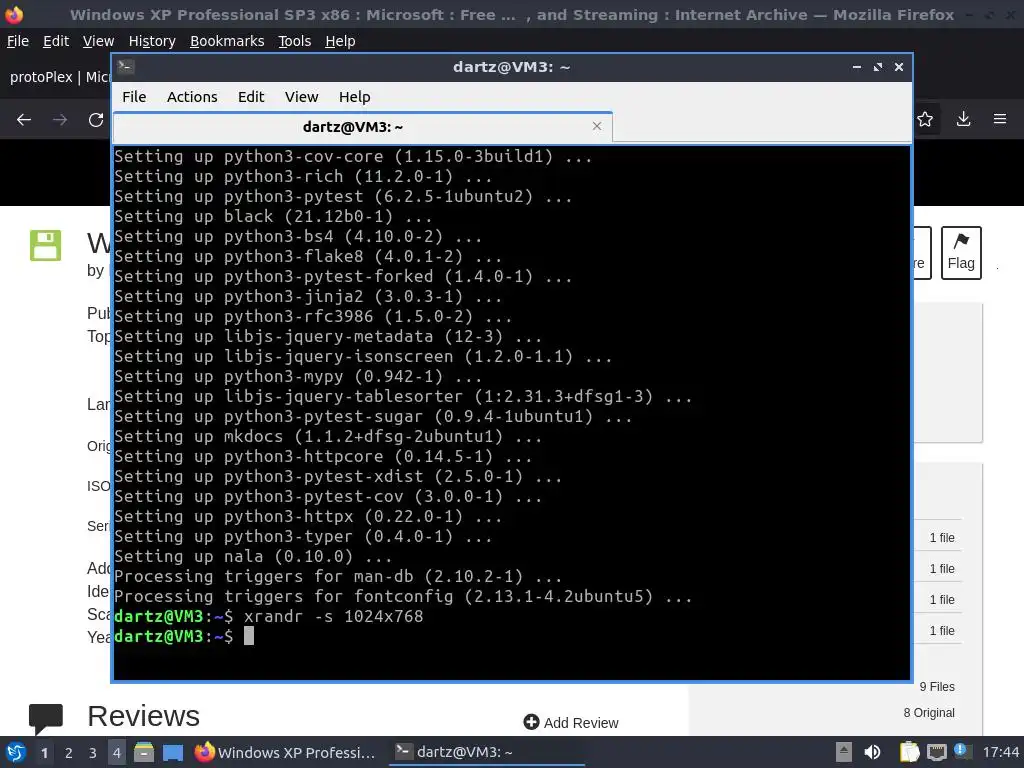Open Firefox's Tools menu
The image size is (1024, 768).
295,41
